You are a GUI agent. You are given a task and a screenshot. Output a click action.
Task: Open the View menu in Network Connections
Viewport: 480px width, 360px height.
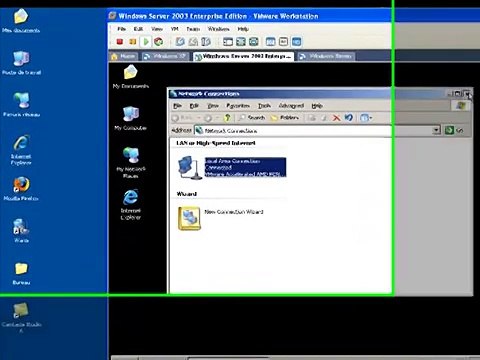coord(213,106)
